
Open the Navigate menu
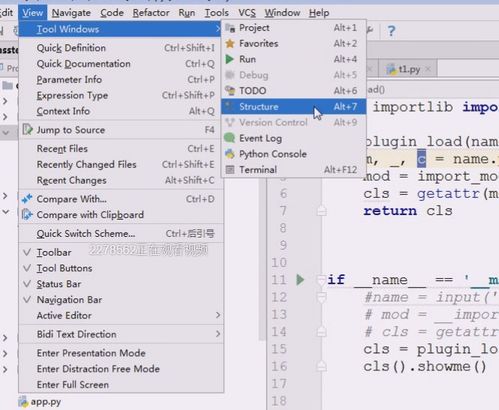point(71,13)
